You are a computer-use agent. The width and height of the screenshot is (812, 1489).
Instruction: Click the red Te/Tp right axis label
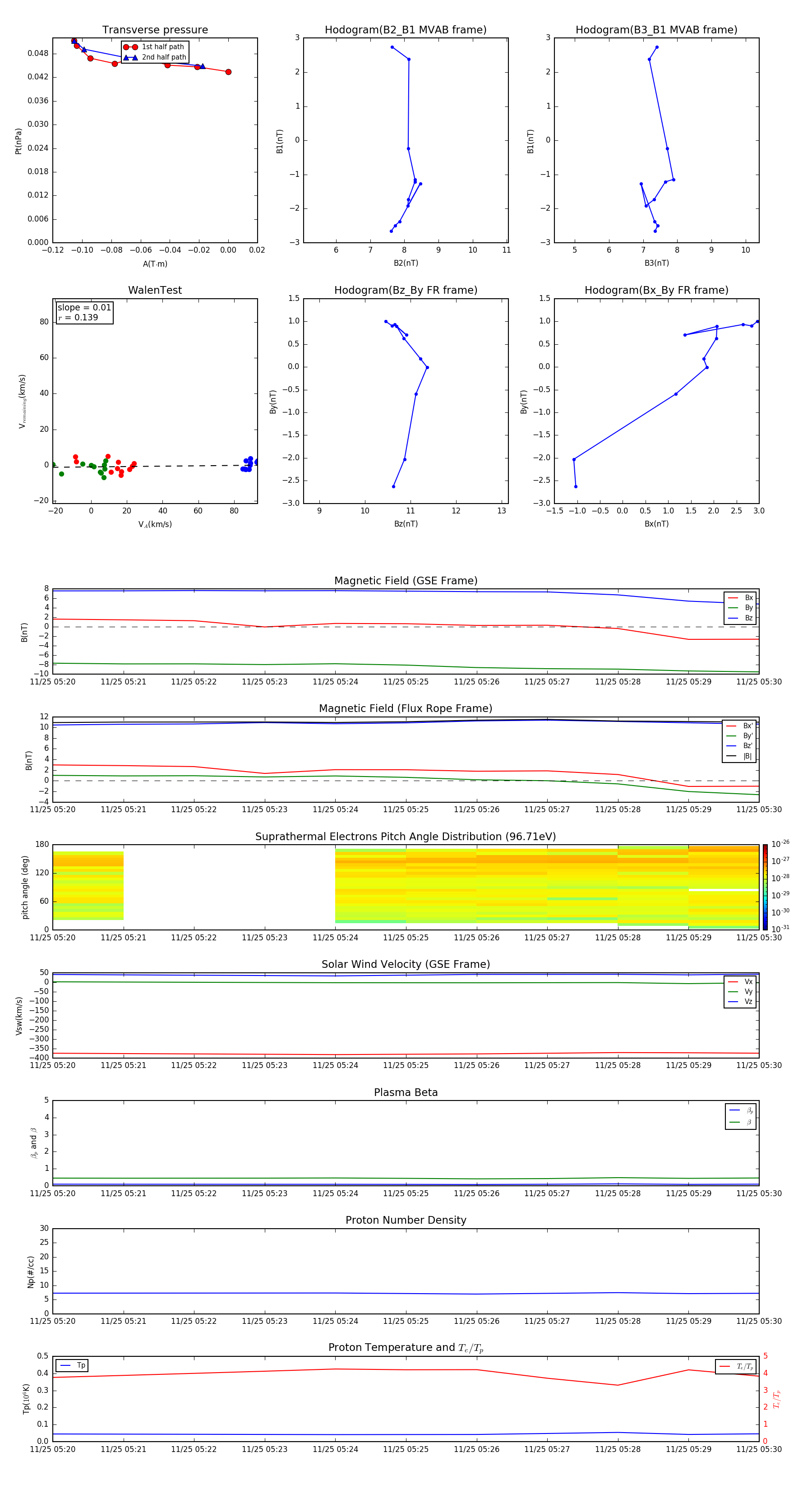coord(777,1399)
